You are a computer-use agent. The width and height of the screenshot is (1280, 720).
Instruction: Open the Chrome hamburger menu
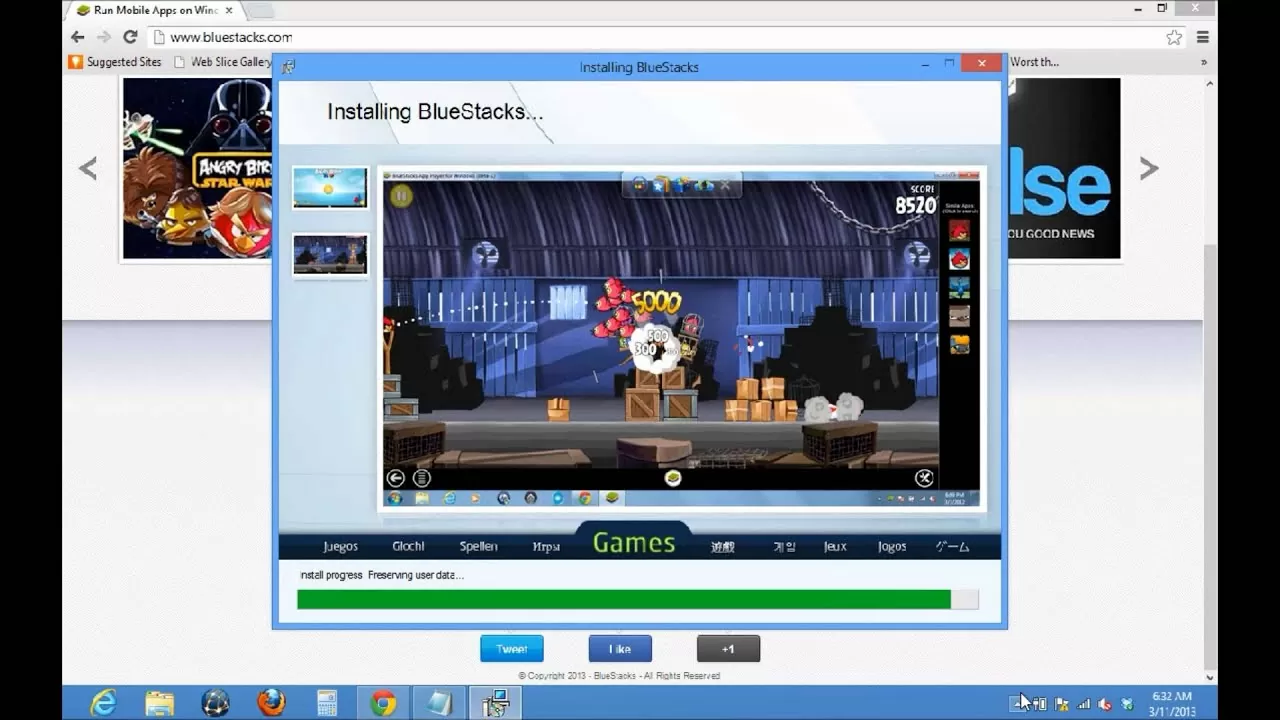click(1203, 37)
